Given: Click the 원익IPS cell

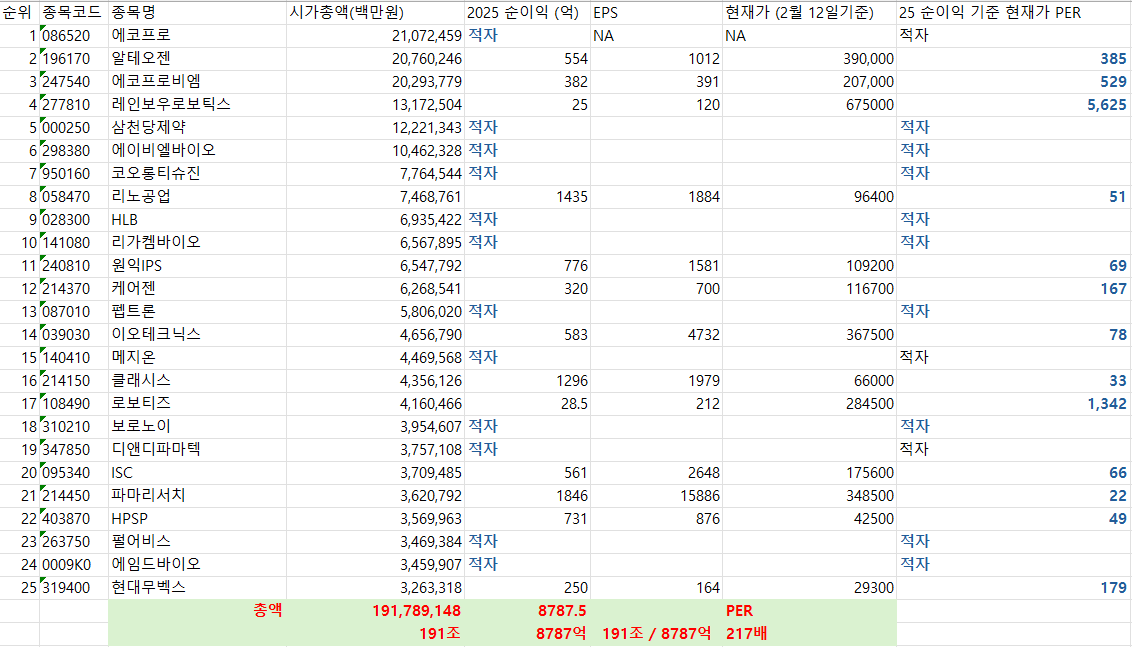Looking at the screenshot, I should coord(197,266).
